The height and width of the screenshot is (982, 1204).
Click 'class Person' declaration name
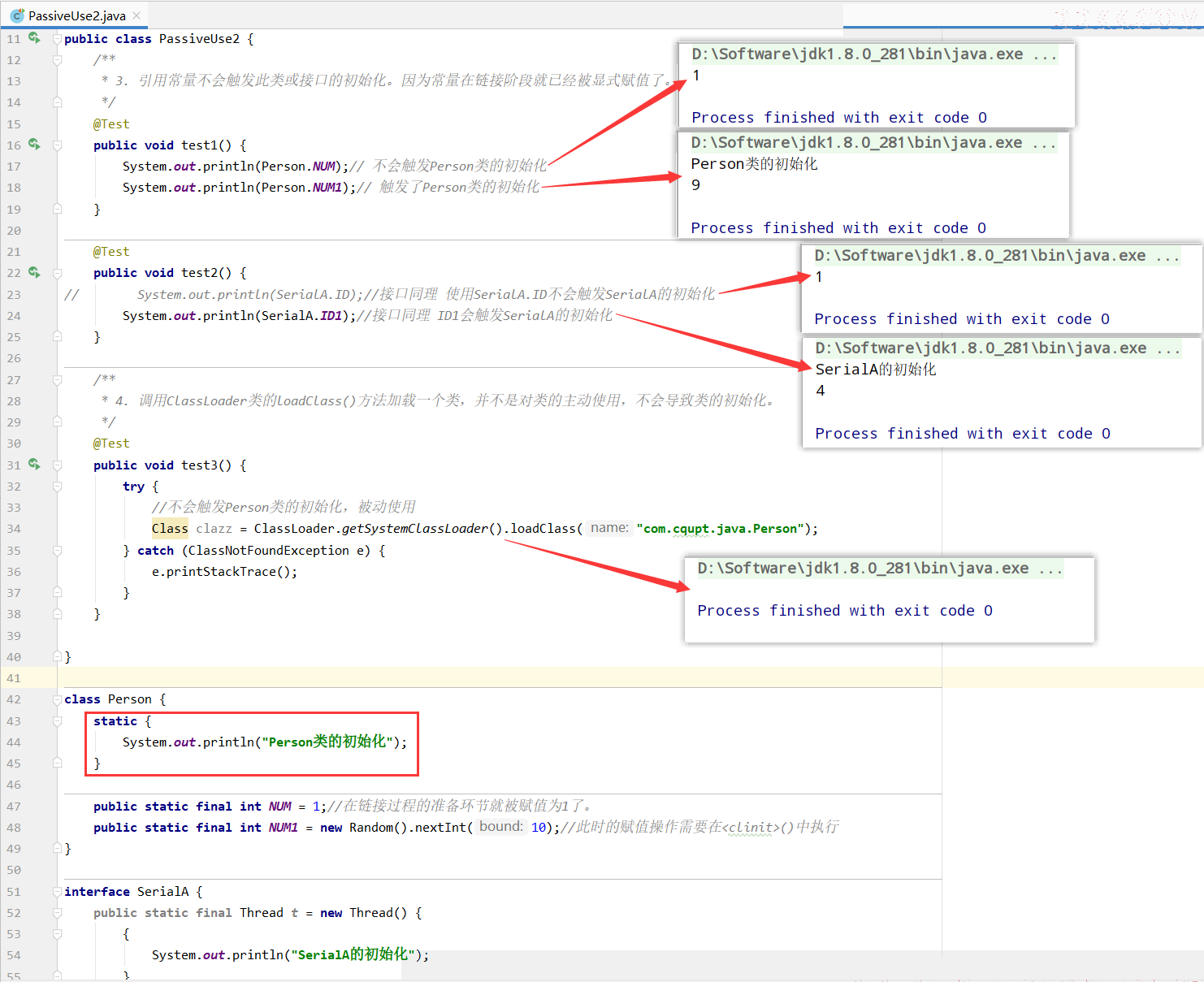(x=130, y=699)
